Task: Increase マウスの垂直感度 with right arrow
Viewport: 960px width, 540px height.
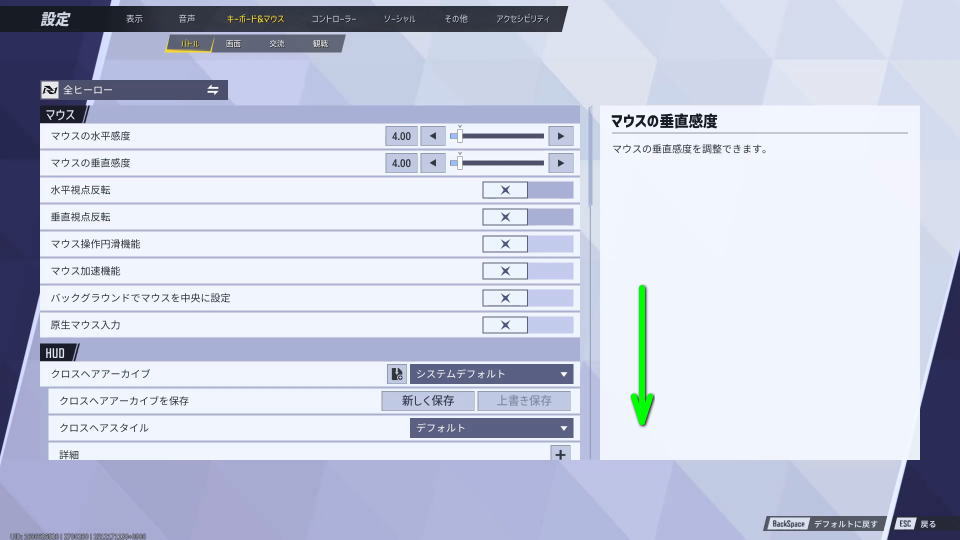Action: [x=561, y=163]
